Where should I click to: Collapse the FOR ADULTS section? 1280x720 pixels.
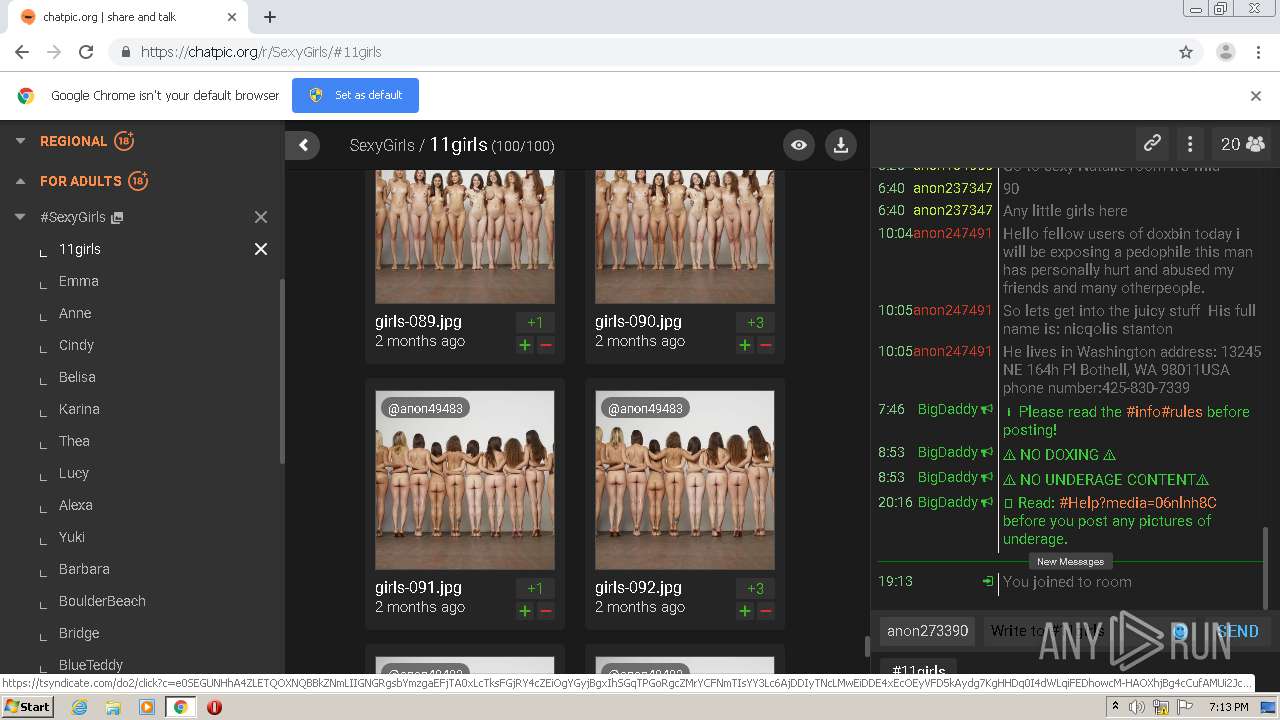point(20,181)
